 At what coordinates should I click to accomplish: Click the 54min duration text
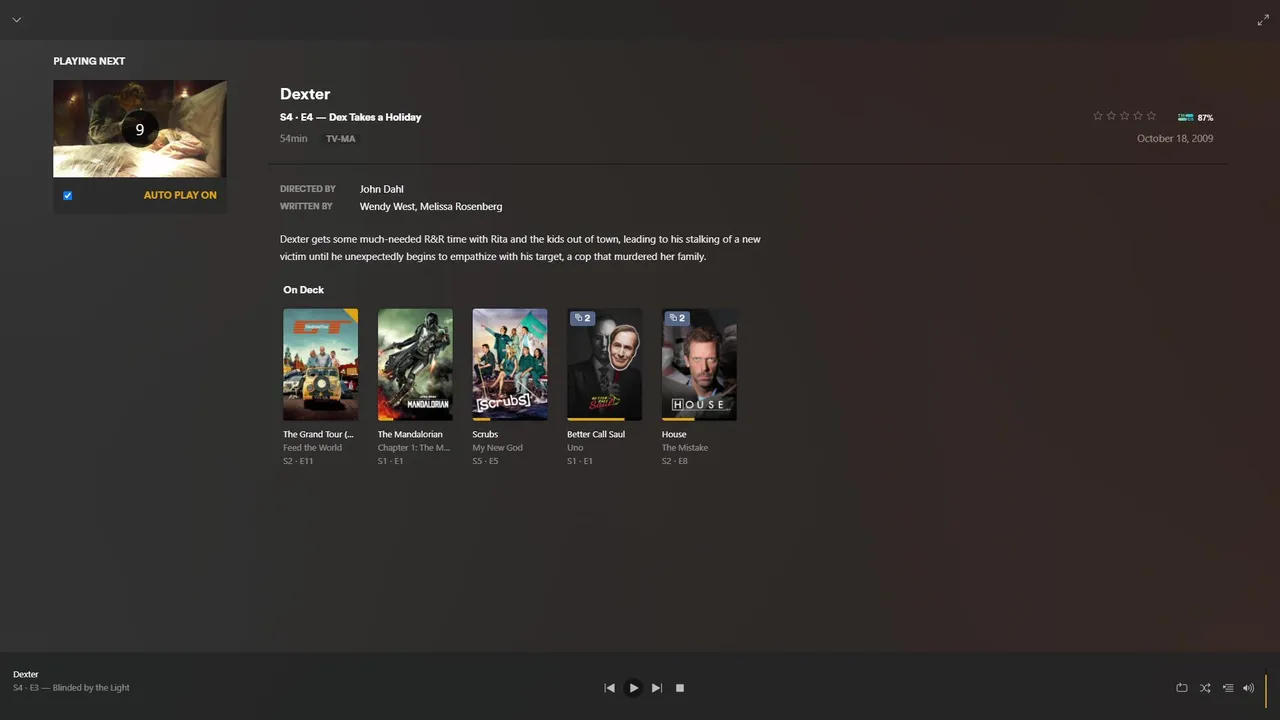coord(294,139)
